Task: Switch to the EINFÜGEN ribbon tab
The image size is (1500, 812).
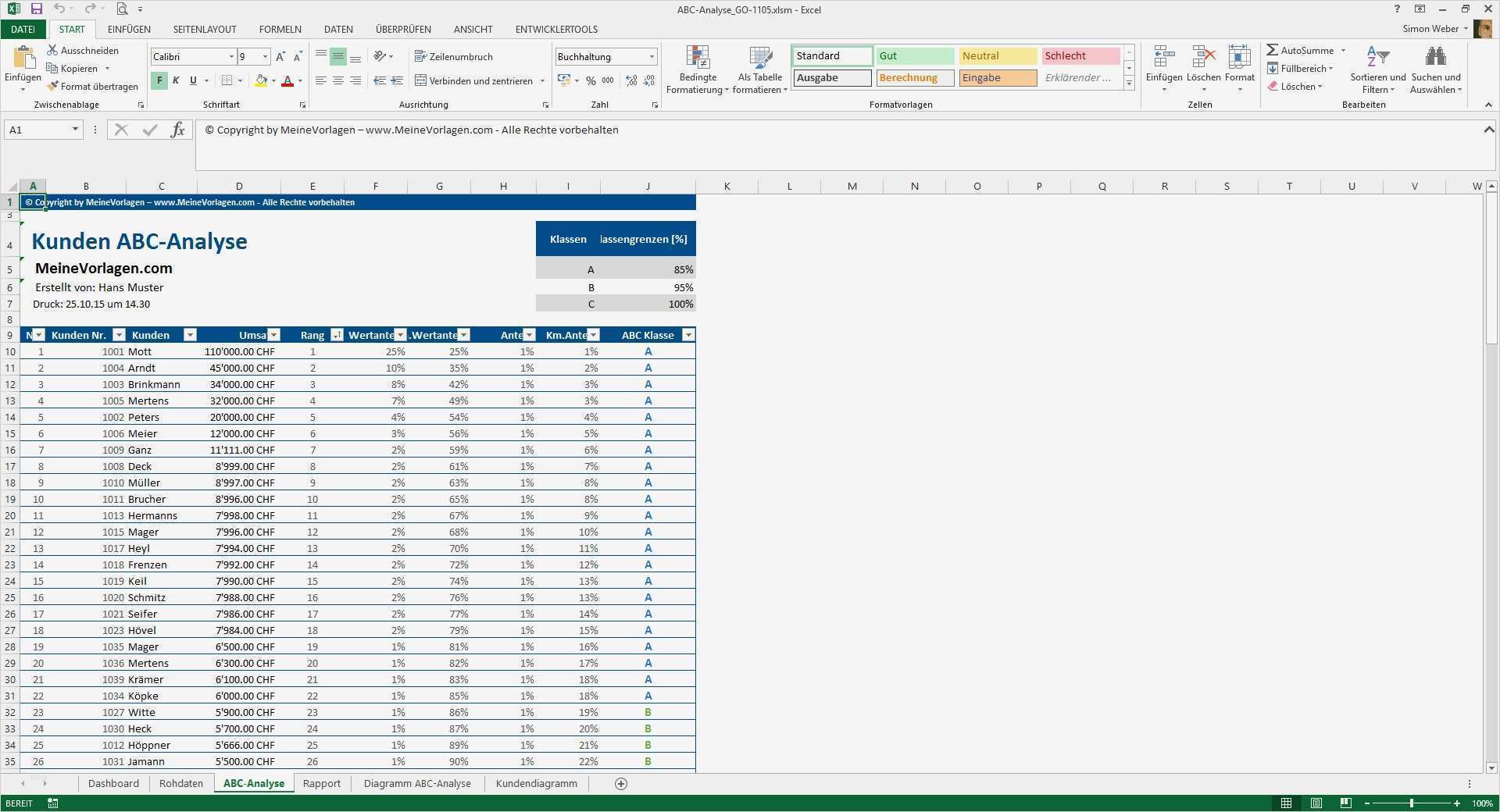Action: 128,29
